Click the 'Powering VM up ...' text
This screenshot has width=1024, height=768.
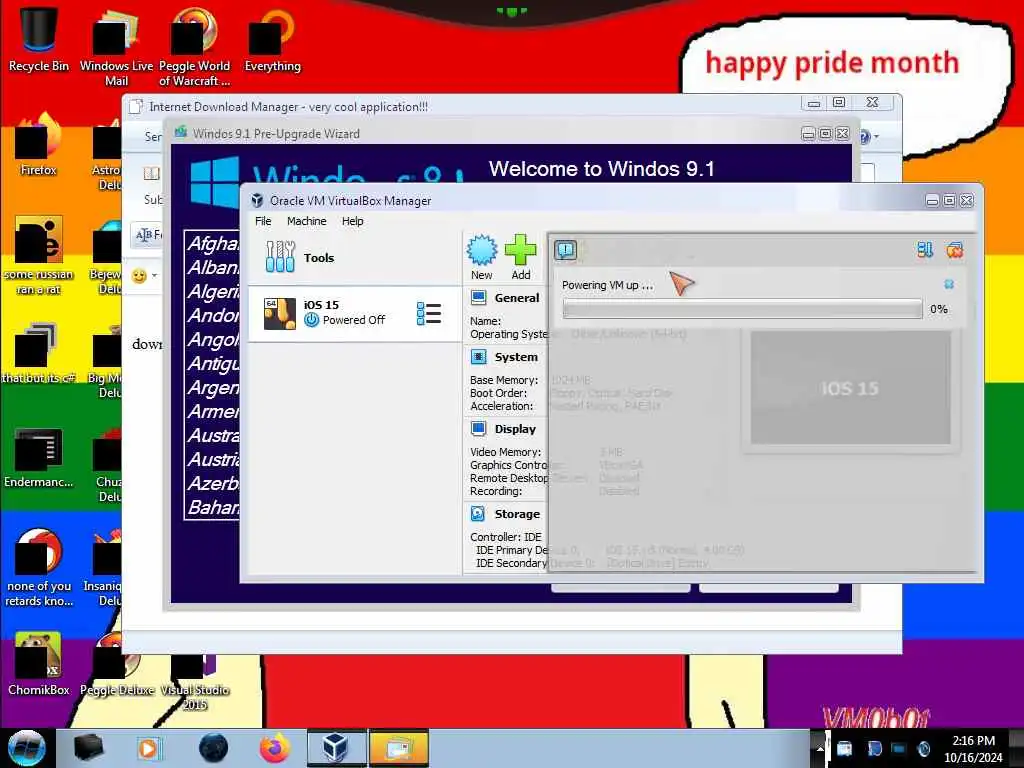607,285
